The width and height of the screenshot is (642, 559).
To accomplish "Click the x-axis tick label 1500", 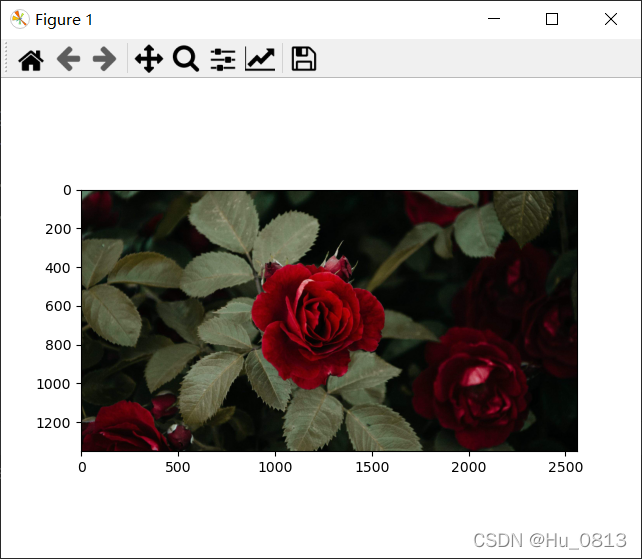I will [x=372, y=467].
